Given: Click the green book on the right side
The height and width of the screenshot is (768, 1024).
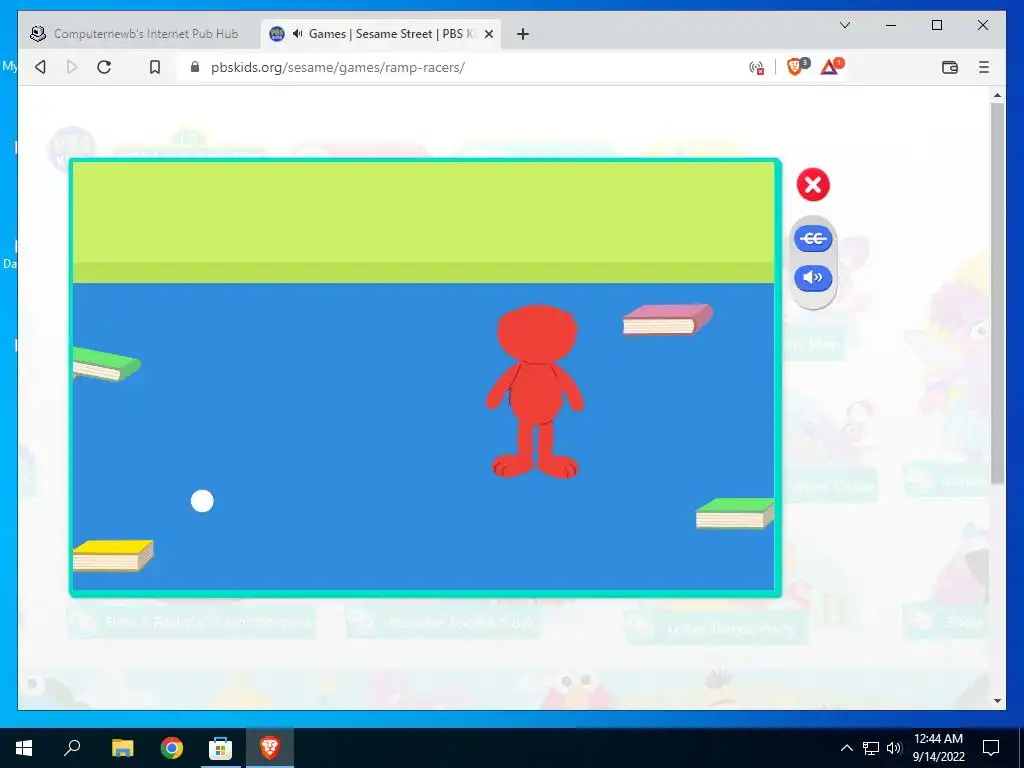Looking at the screenshot, I should (735, 513).
